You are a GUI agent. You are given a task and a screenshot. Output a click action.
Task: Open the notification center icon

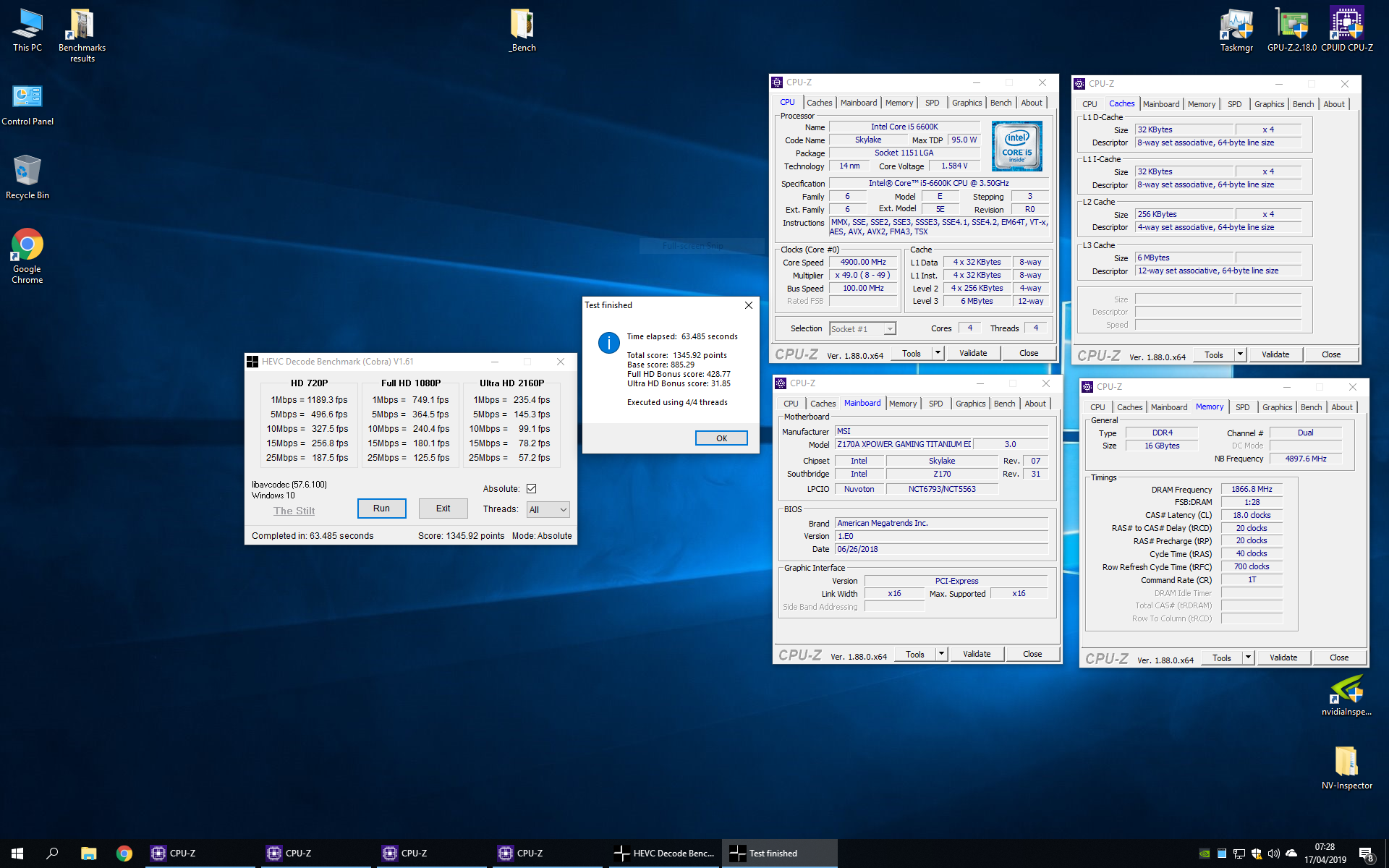pos(1366,854)
